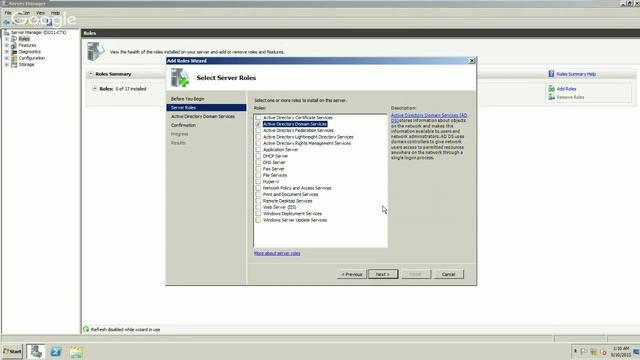Viewport: 640px width, 360px height.
Task: Check Active Directory Lightweight Directory Services
Action: coord(258,137)
